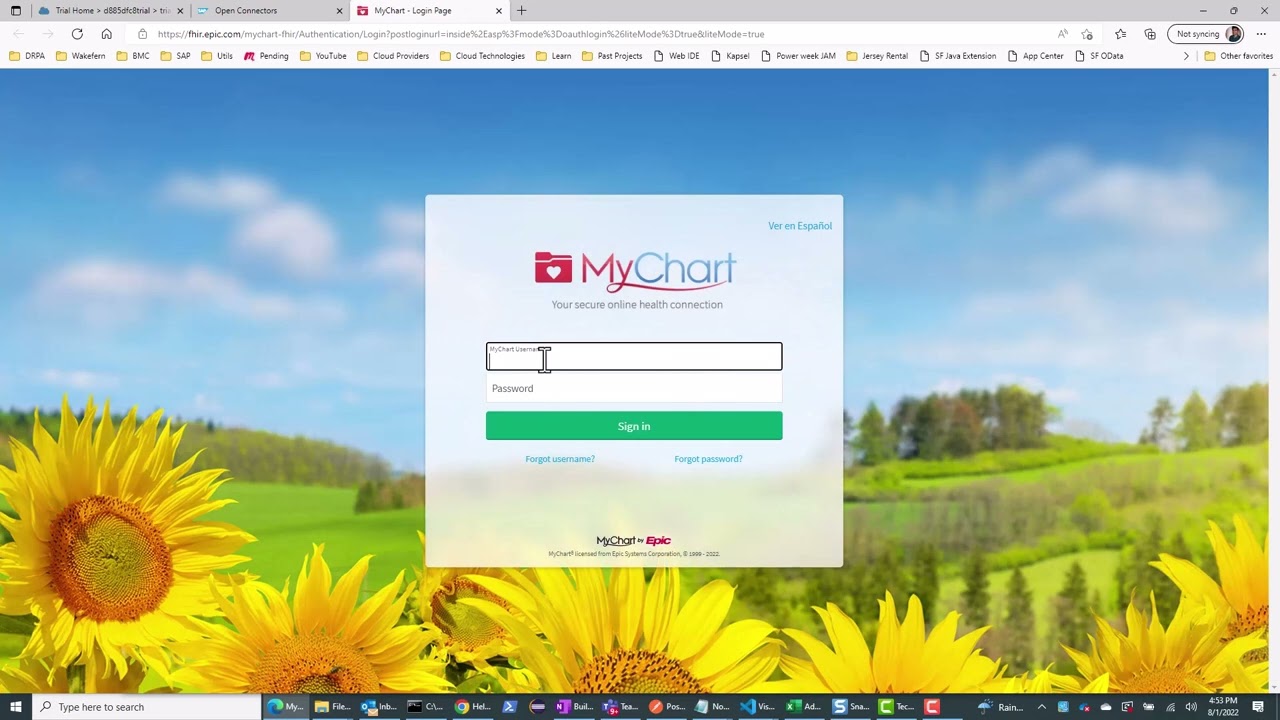The image size is (1280, 720).
Task: Open Visual Studio Code from the taskbar
Action: (x=757, y=707)
